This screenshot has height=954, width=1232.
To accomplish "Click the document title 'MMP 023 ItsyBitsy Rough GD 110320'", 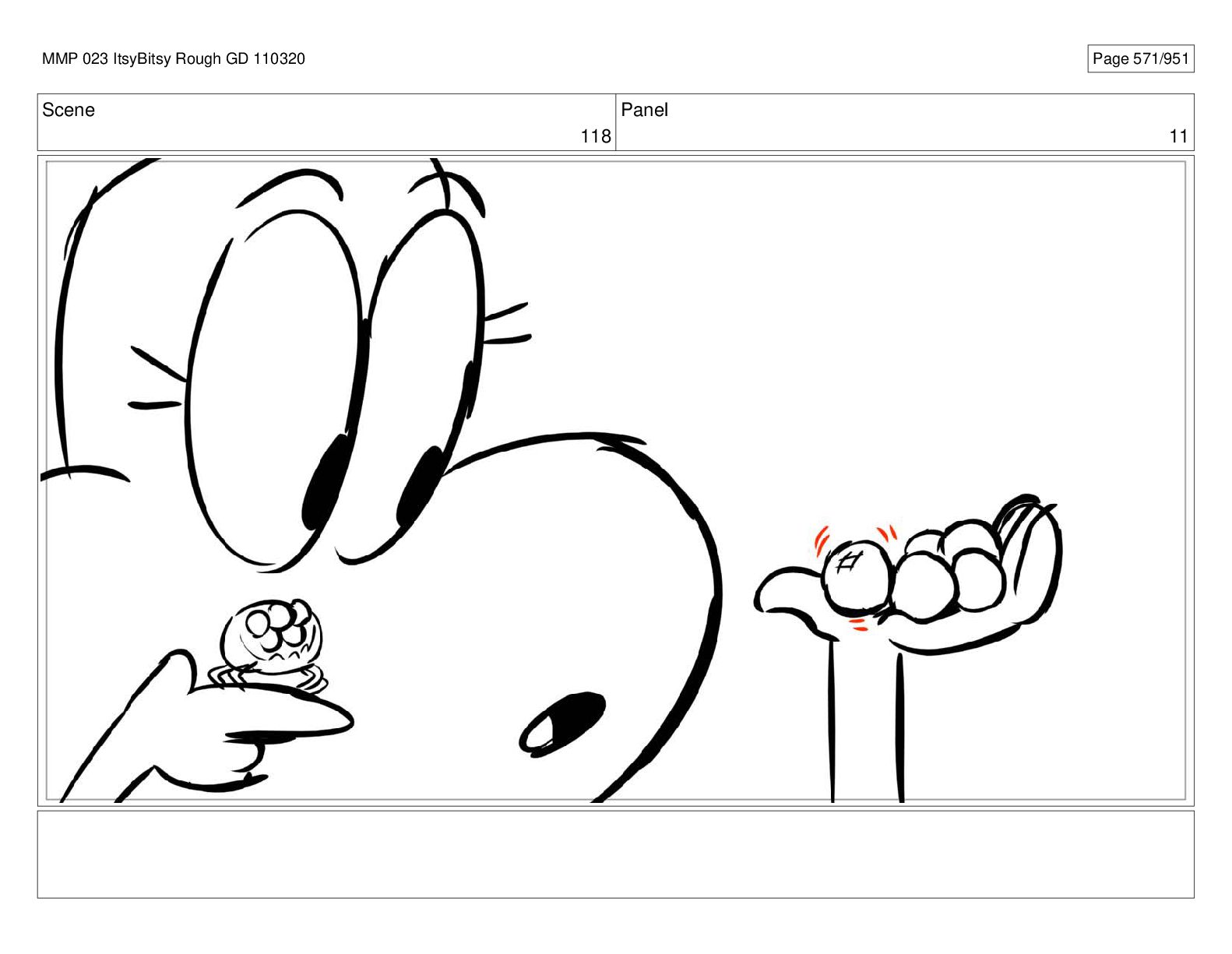I will click(x=174, y=59).
